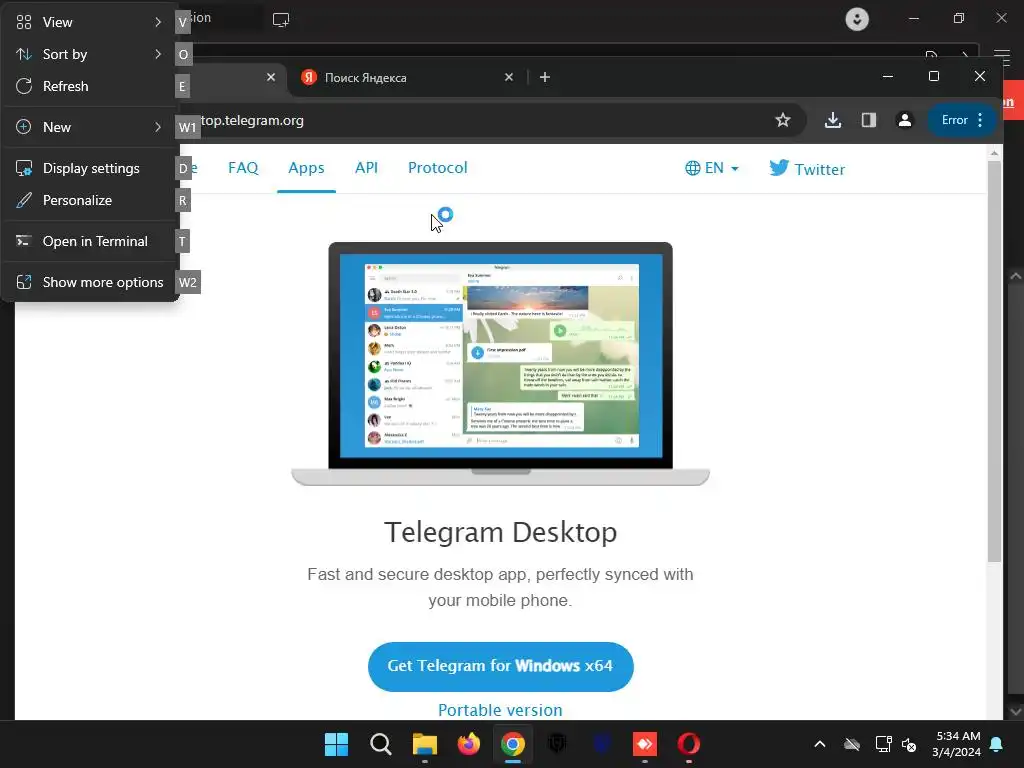The height and width of the screenshot is (768, 1024).
Task: Select Display settings in context menu
Action: tap(89, 168)
